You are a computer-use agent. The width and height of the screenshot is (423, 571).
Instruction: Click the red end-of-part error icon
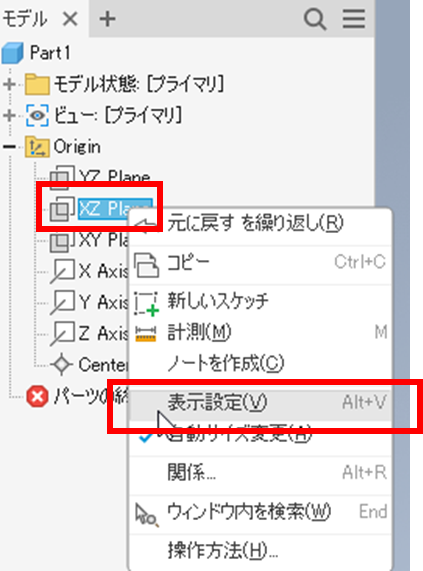click(x=37, y=396)
